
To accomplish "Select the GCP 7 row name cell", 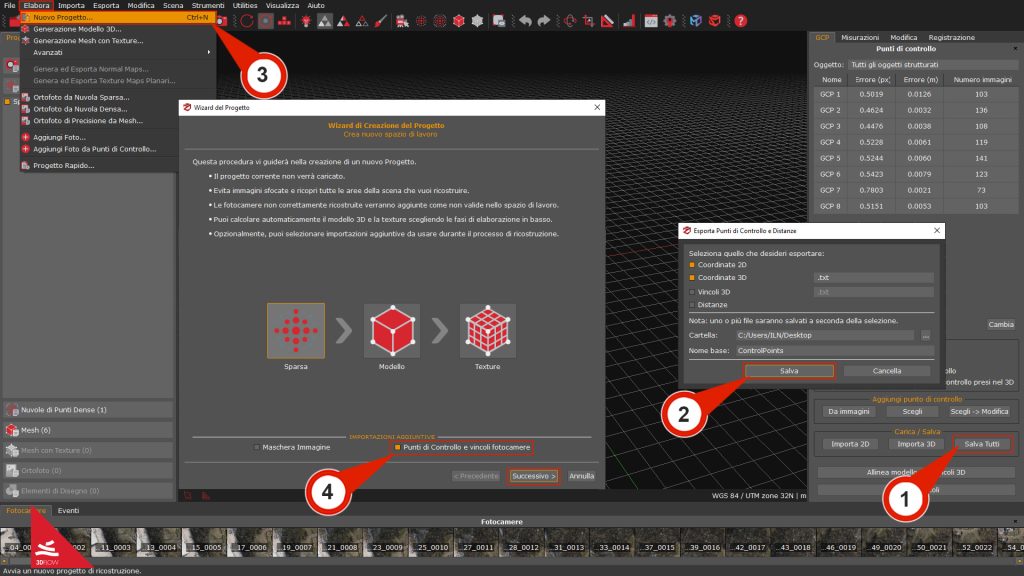I will click(x=830, y=190).
